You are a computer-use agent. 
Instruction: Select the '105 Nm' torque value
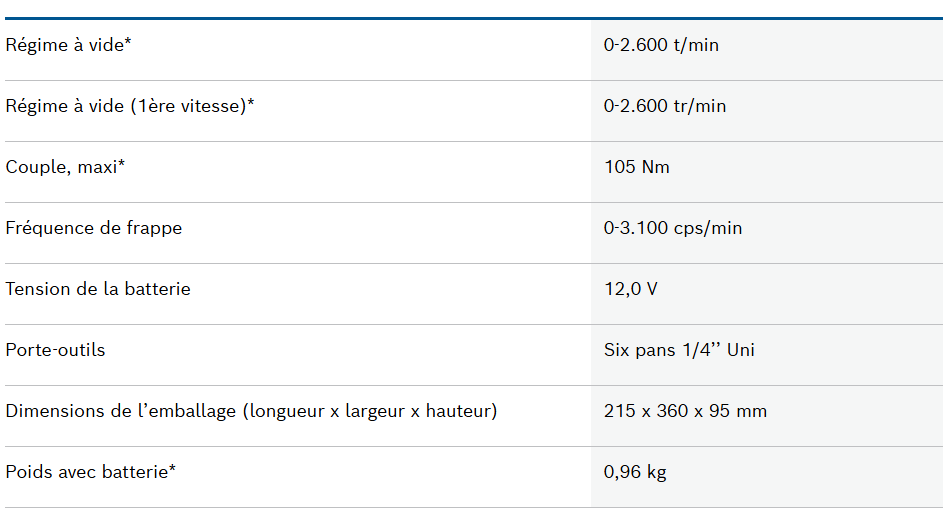637,167
